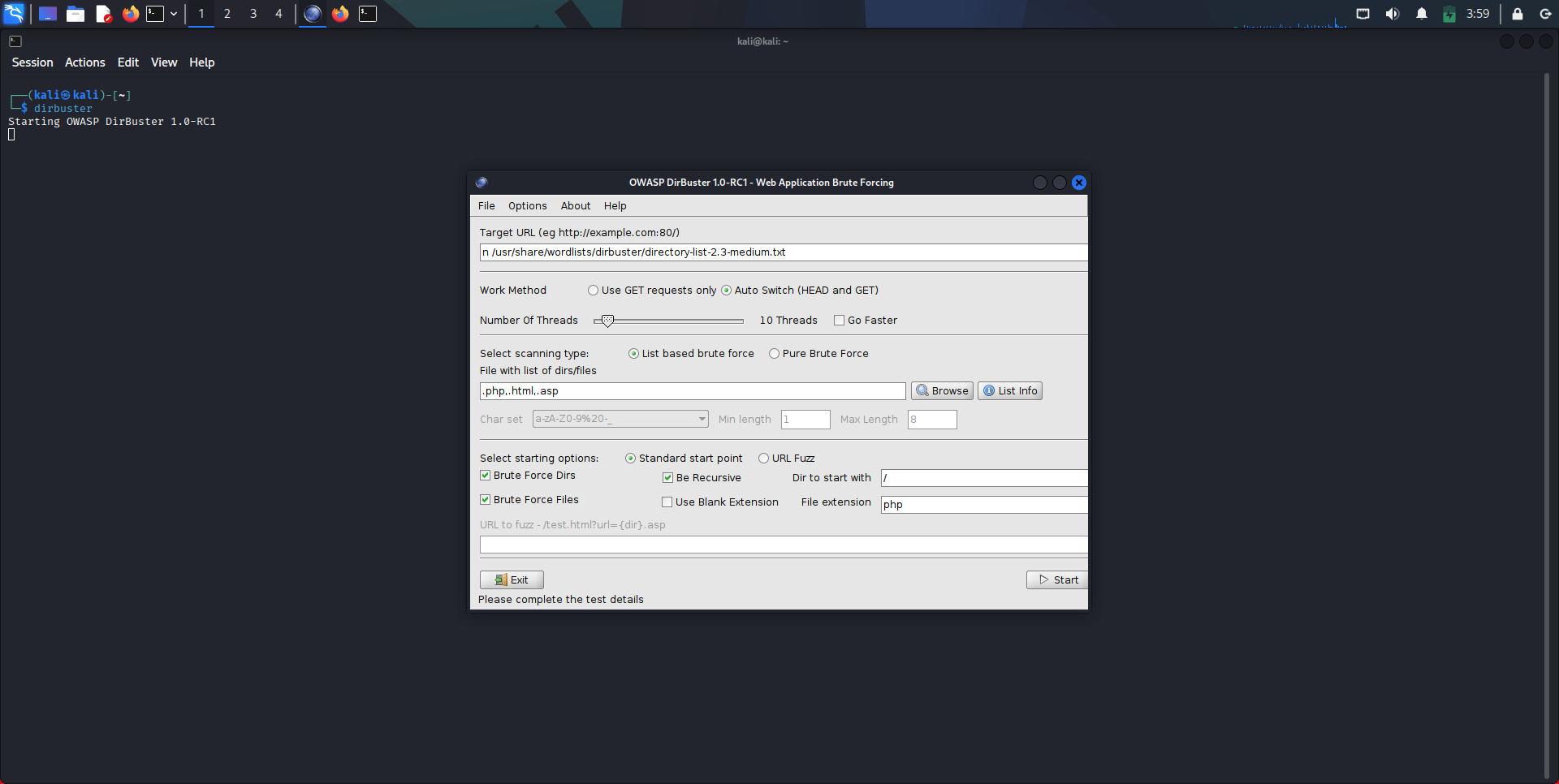
Task: Click the Target URL input field
Action: pos(784,252)
